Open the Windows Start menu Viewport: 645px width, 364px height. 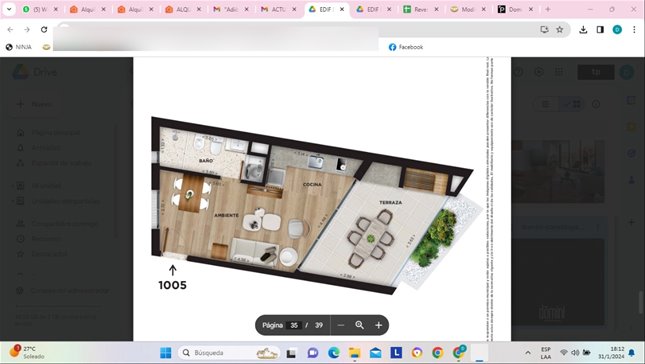coord(166,353)
